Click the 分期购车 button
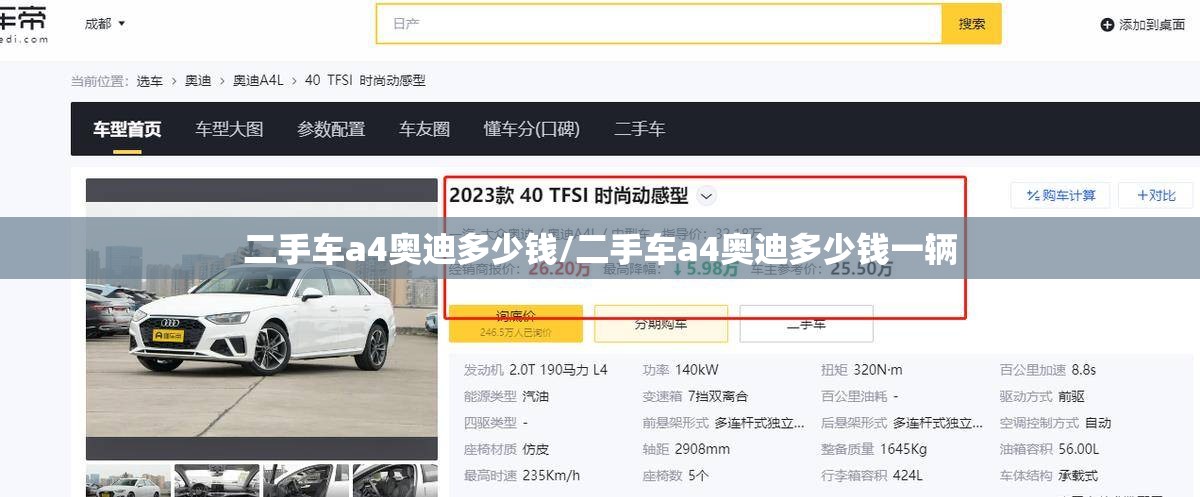 coord(661,323)
